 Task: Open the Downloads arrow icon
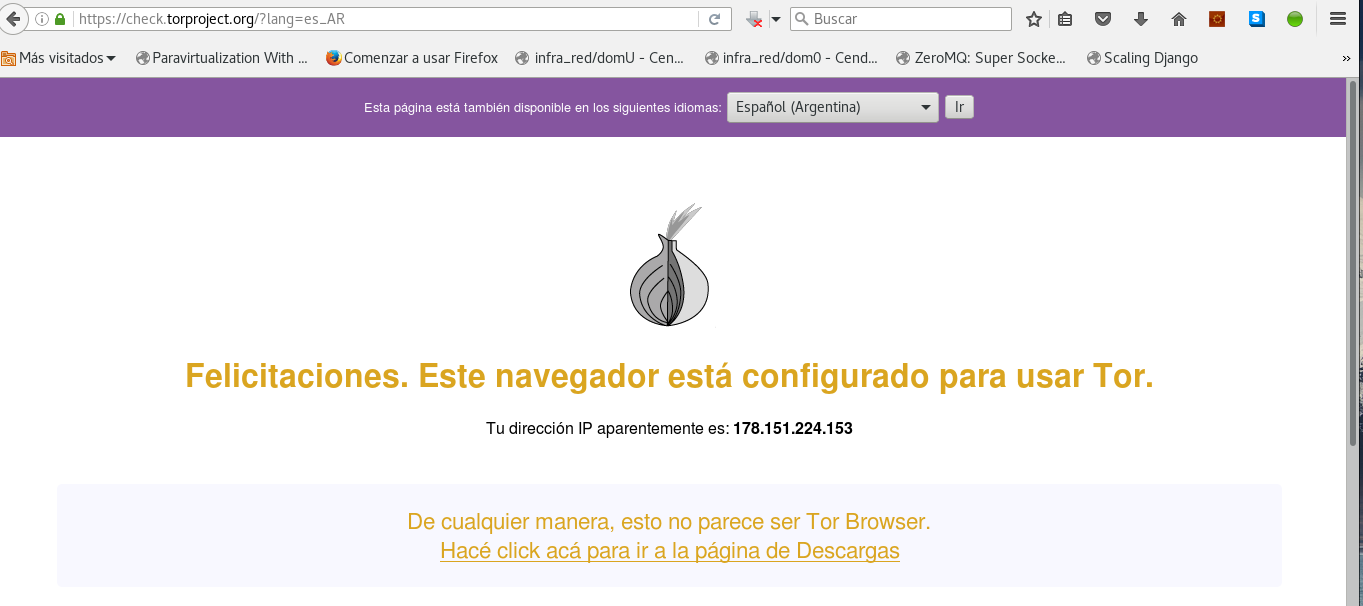[1141, 19]
